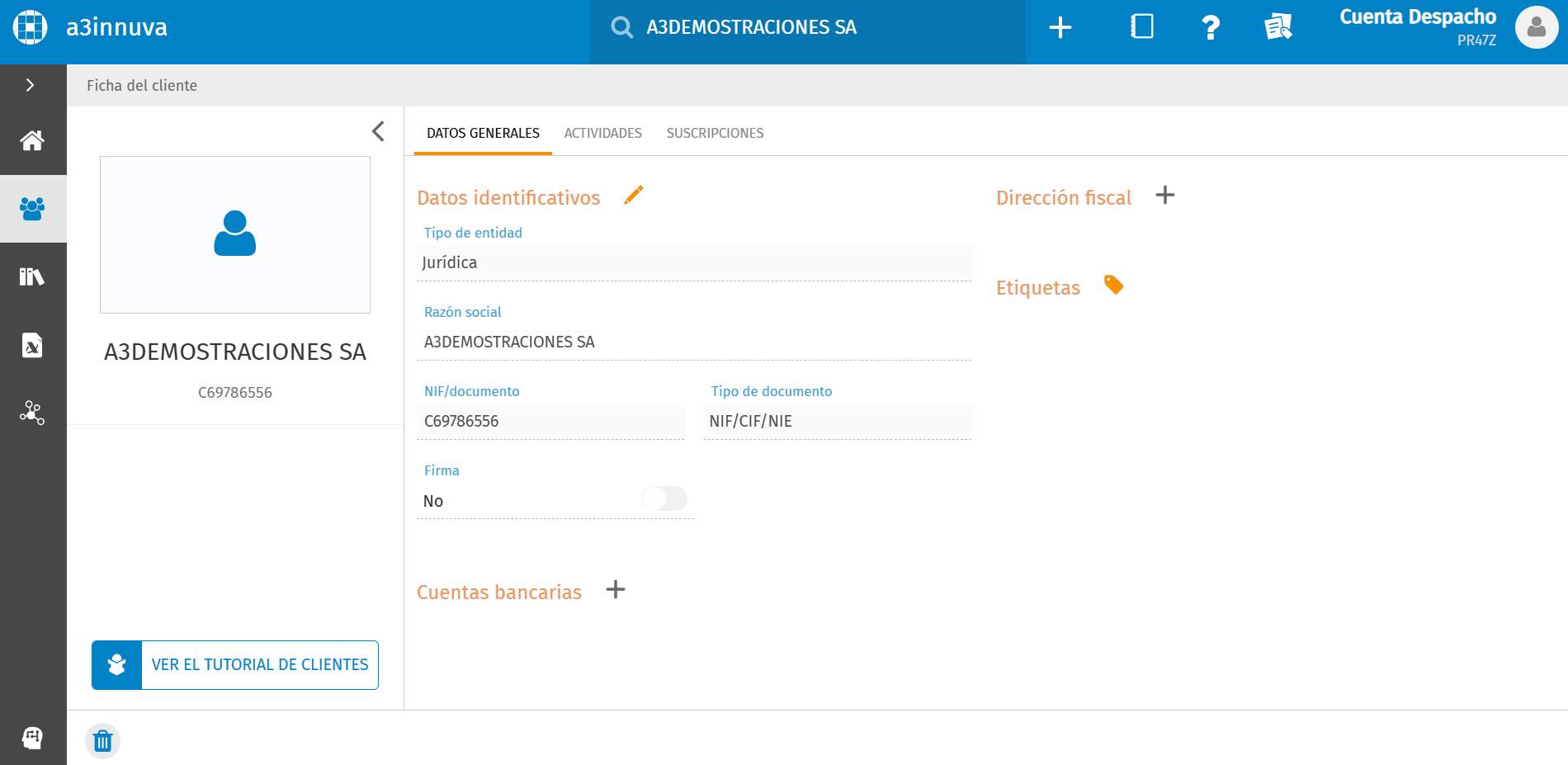Click the A3DEMOSTRACIONES SA client name heading
Image resolution: width=1568 pixels, height=765 pixels.
[235, 352]
